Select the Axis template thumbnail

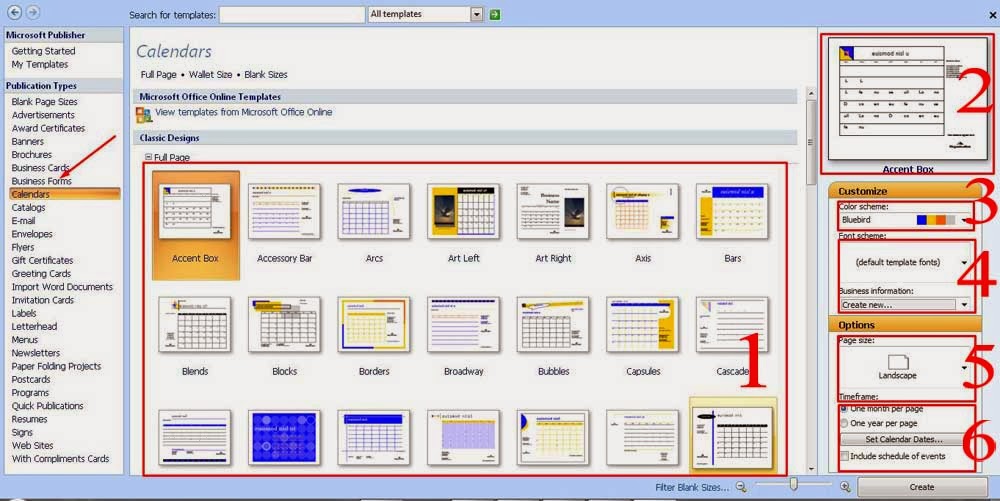(x=643, y=212)
